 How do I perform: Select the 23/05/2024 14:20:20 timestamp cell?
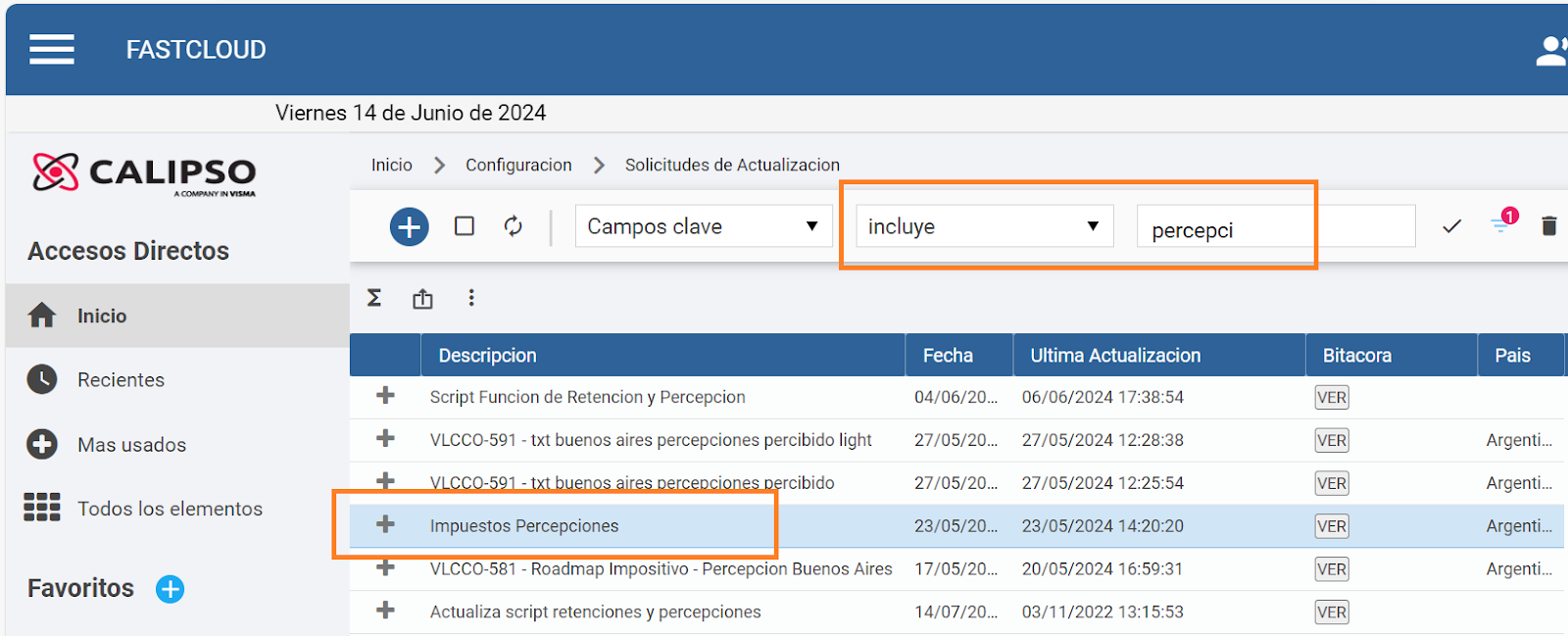click(x=1102, y=526)
